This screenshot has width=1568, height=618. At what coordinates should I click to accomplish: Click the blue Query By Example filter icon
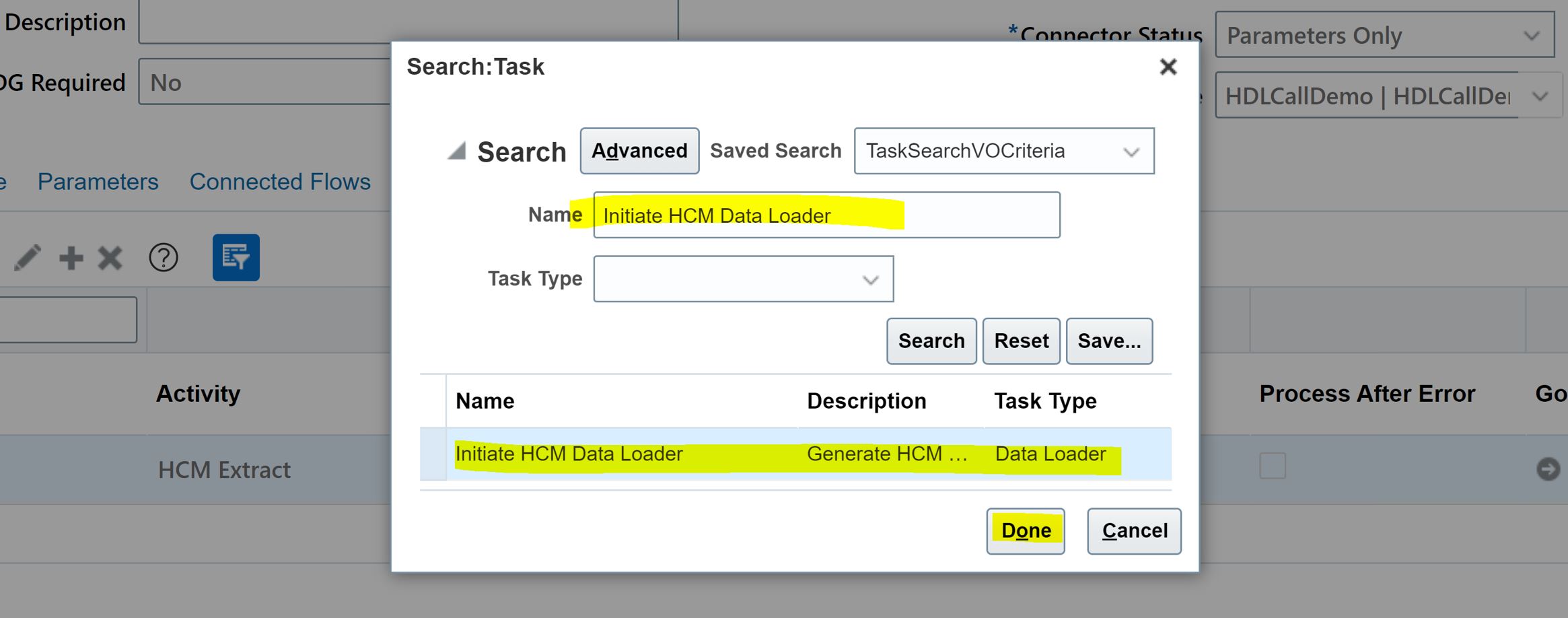[236, 257]
